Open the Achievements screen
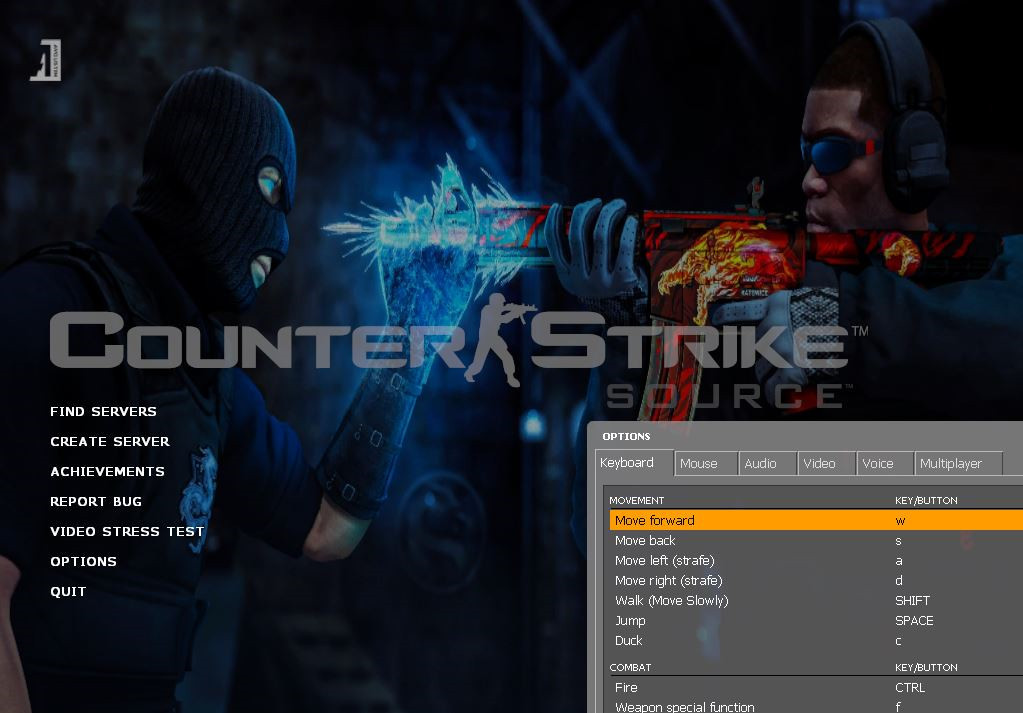The image size is (1023, 713). click(x=107, y=471)
